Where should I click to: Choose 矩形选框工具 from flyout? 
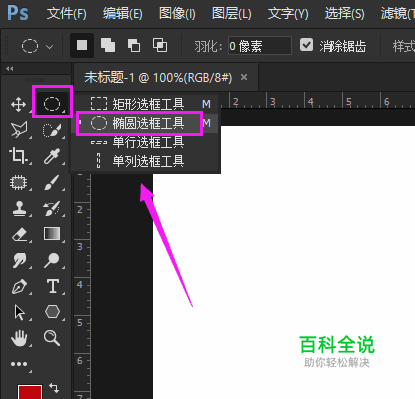coord(145,104)
